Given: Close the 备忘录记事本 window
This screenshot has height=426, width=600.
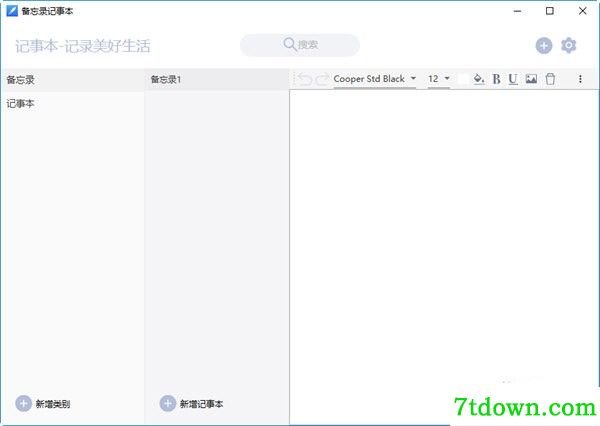Looking at the screenshot, I should click(582, 11).
